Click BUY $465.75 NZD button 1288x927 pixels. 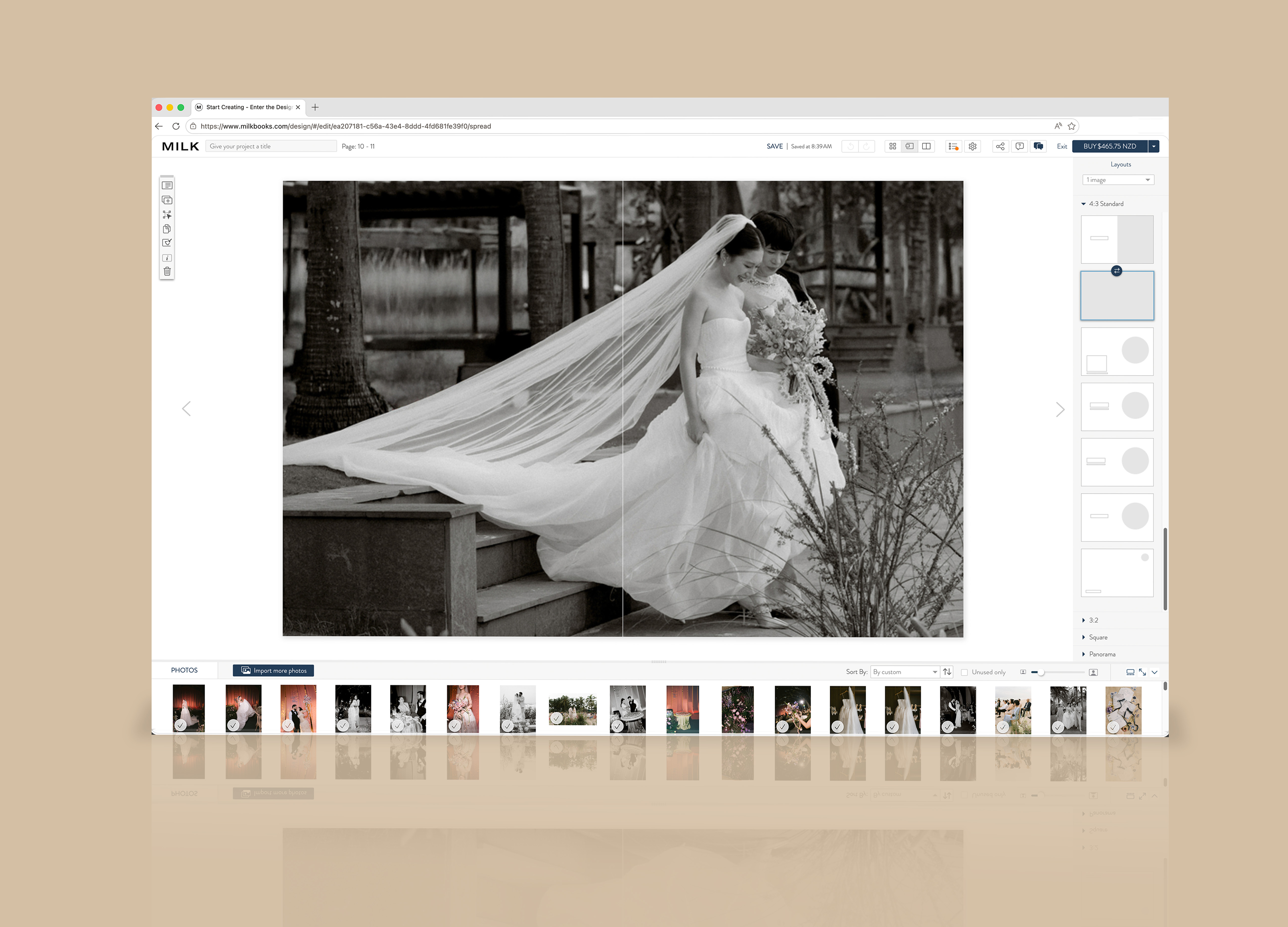[1110, 146]
